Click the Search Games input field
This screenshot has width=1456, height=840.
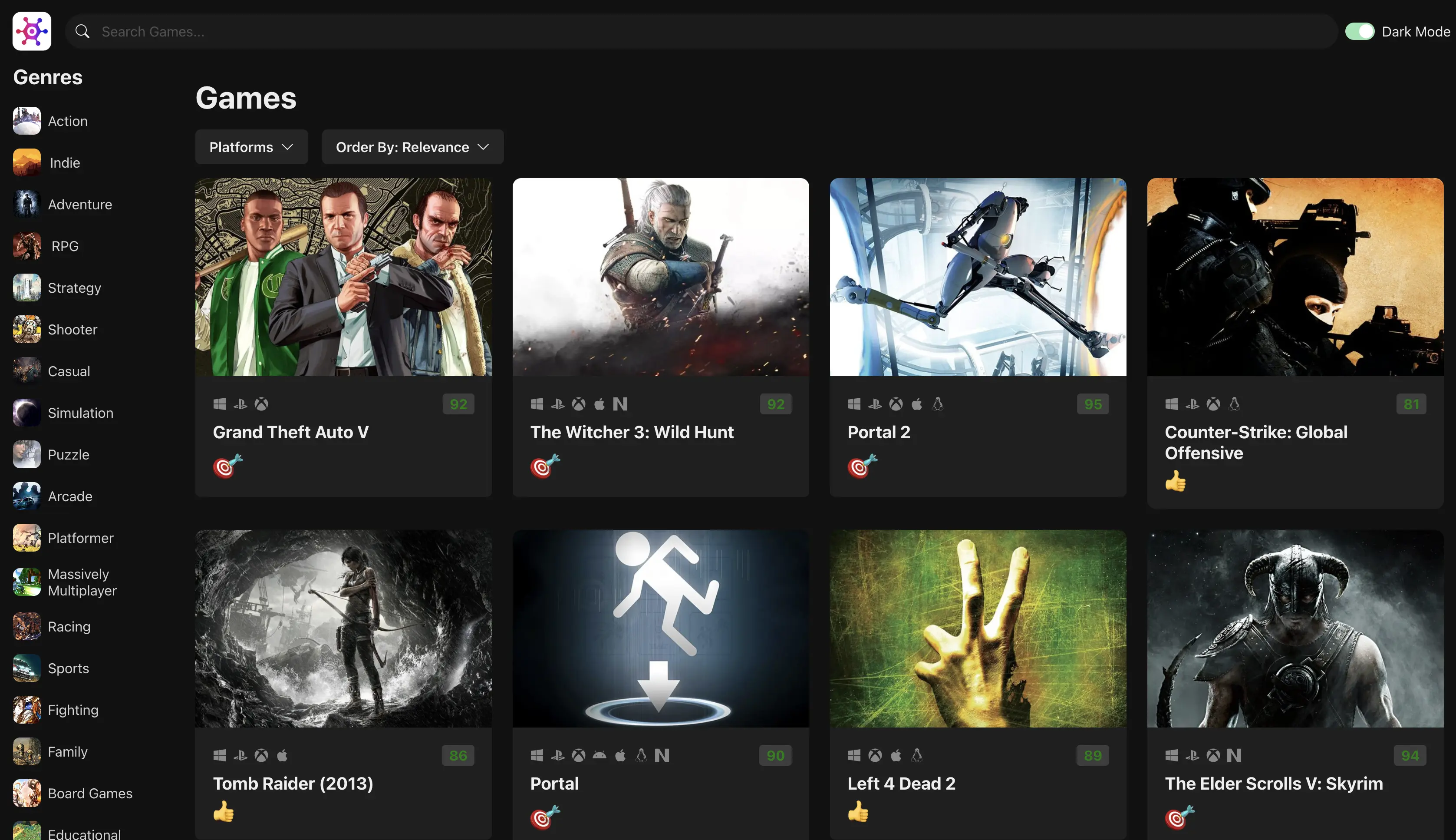pos(692,31)
